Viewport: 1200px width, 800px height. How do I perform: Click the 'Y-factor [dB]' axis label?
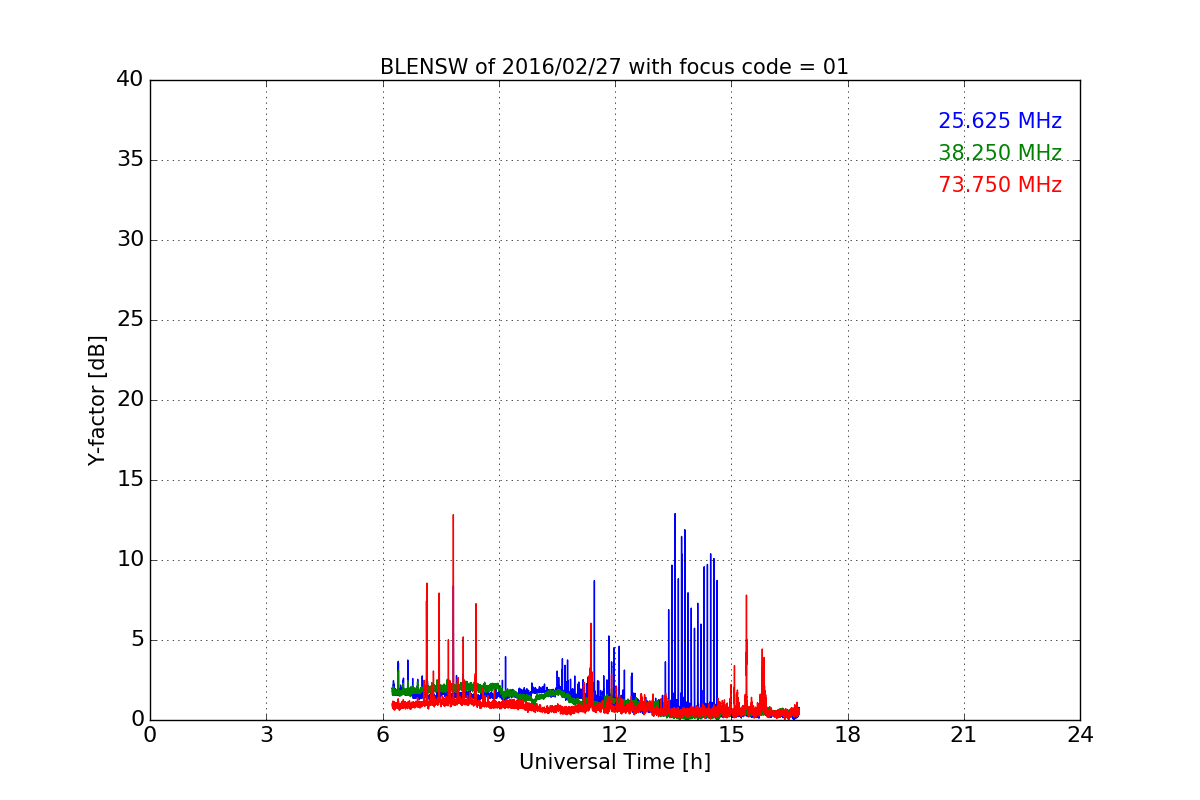tap(97, 400)
